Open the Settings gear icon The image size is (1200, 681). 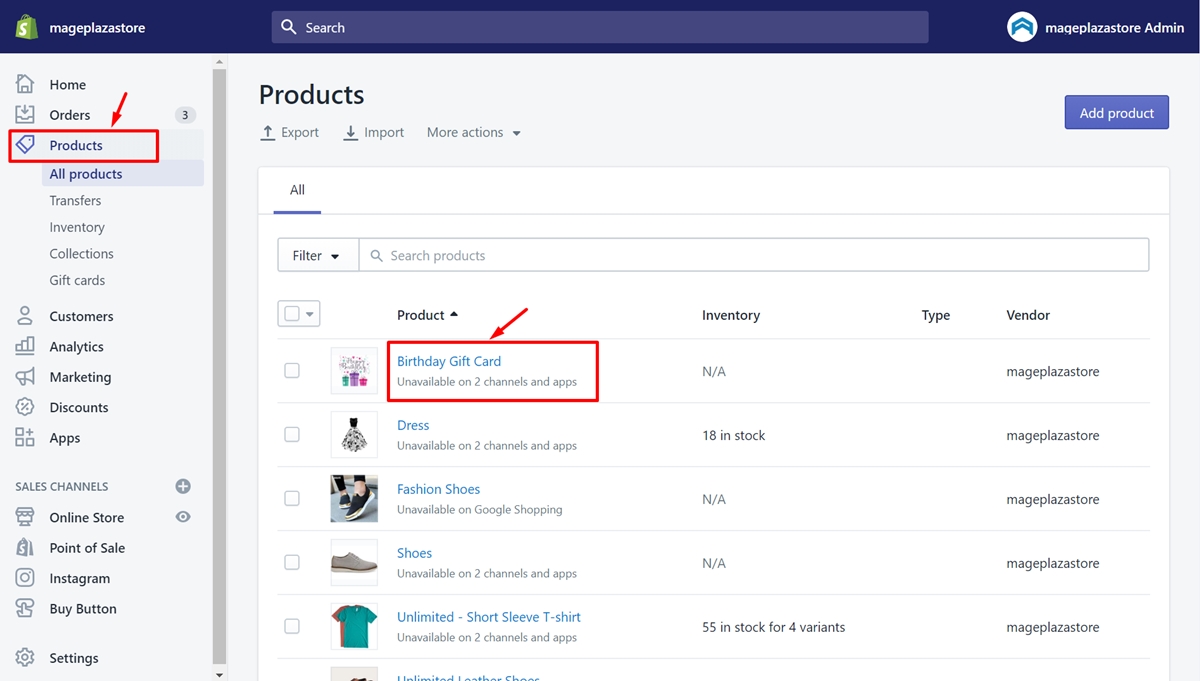(x=25, y=658)
